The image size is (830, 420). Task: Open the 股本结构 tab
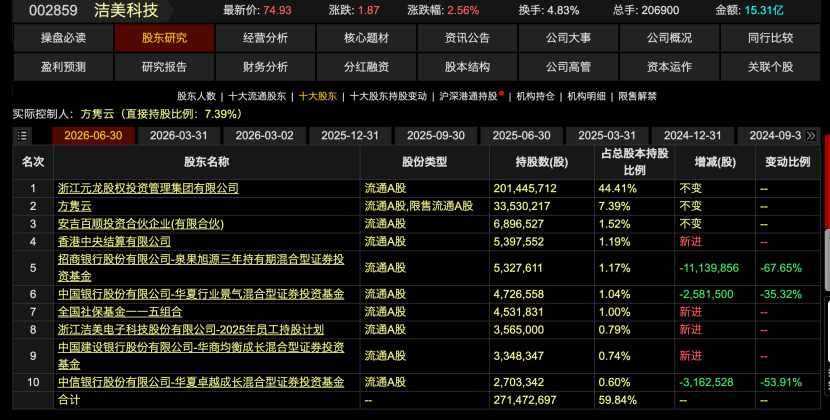(467, 67)
